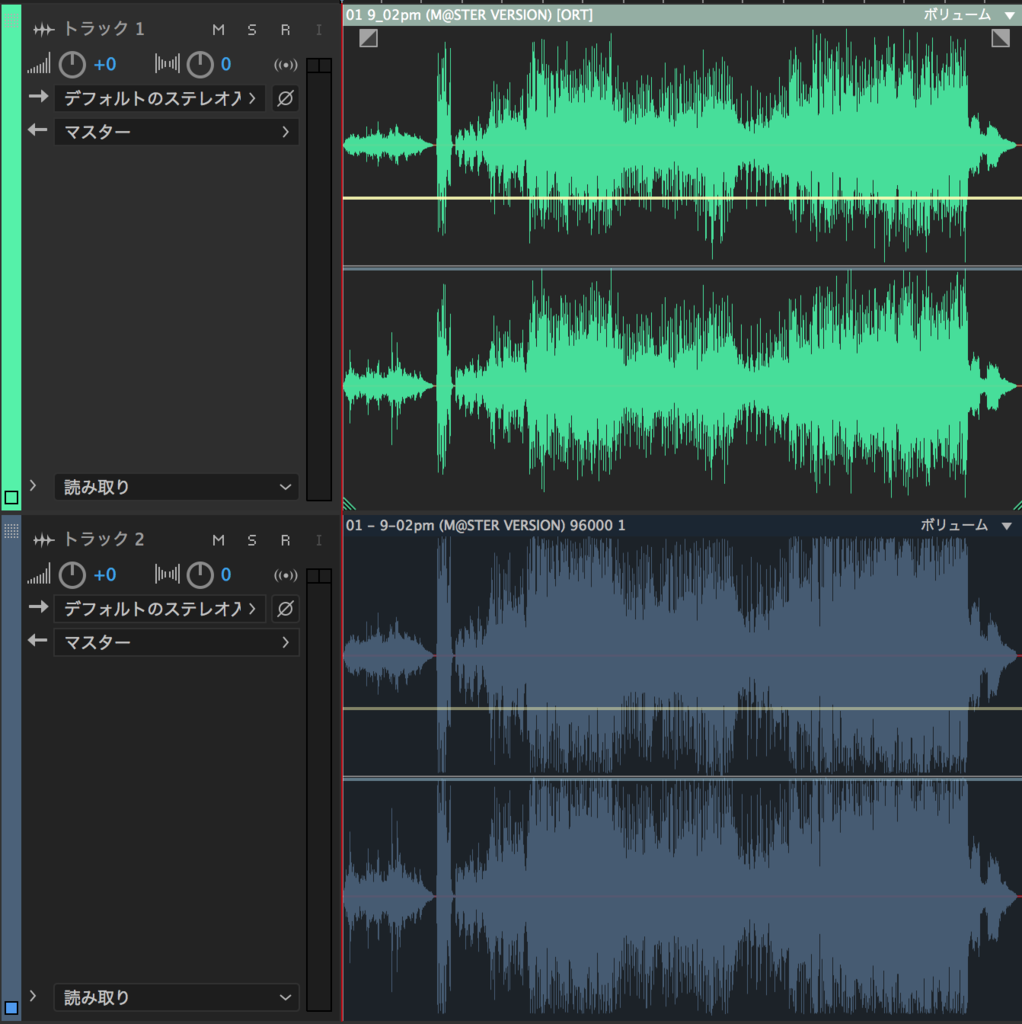This screenshot has width=1022, height=1024.
Task: Open Track 2 output selector マスター
Action: tap(176, 643)
